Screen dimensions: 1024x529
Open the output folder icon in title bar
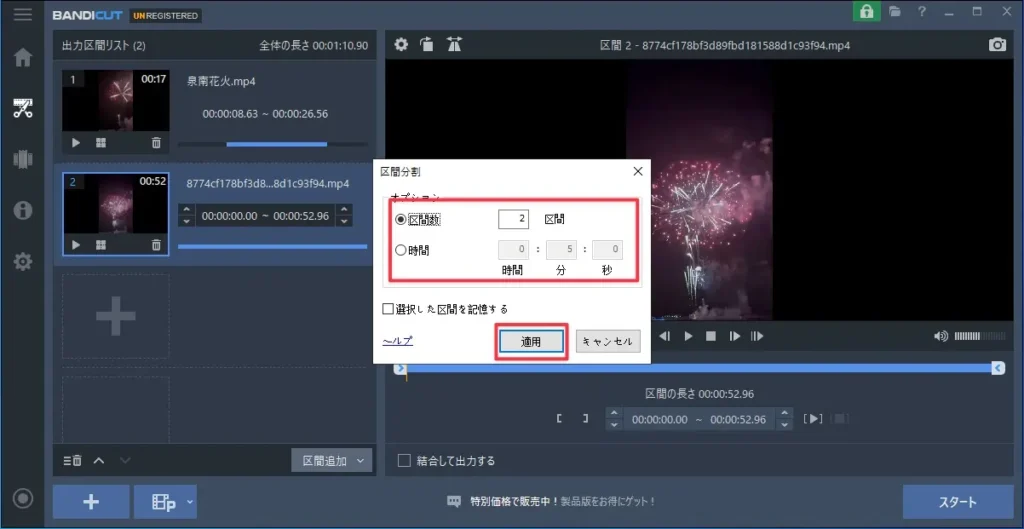point(895,11)
